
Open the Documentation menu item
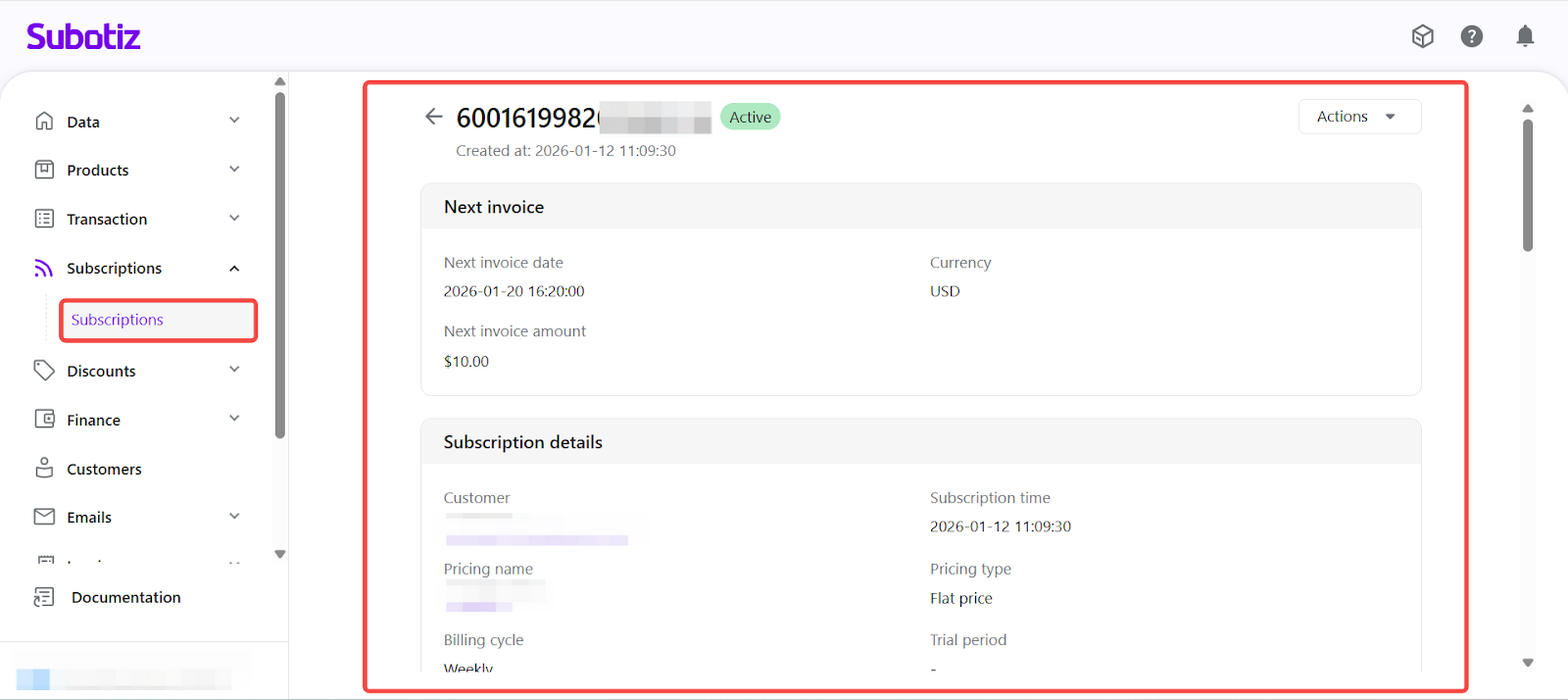(x=125, y=597)
